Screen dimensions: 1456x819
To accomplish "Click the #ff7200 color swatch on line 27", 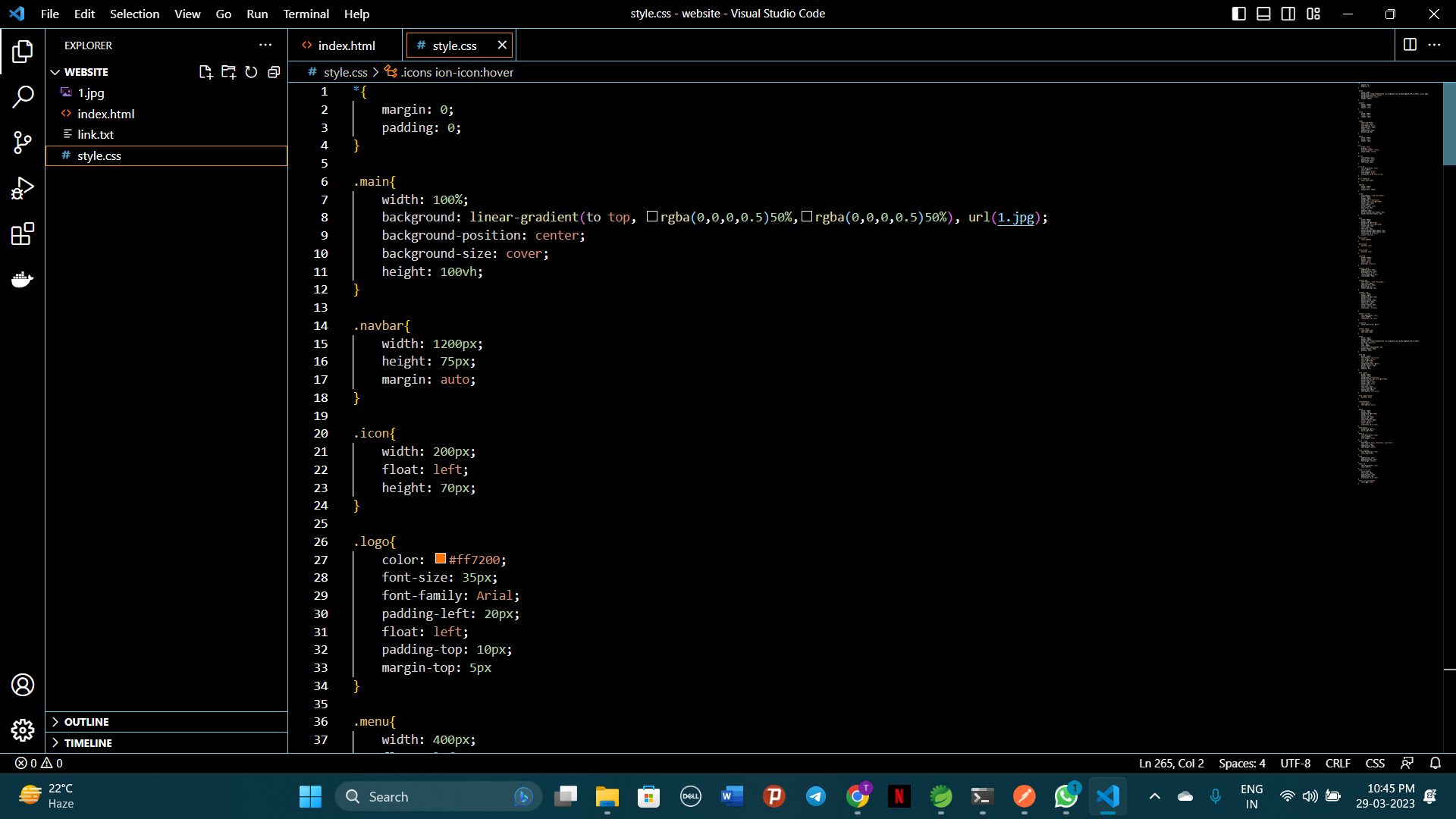I will [440, 559].
